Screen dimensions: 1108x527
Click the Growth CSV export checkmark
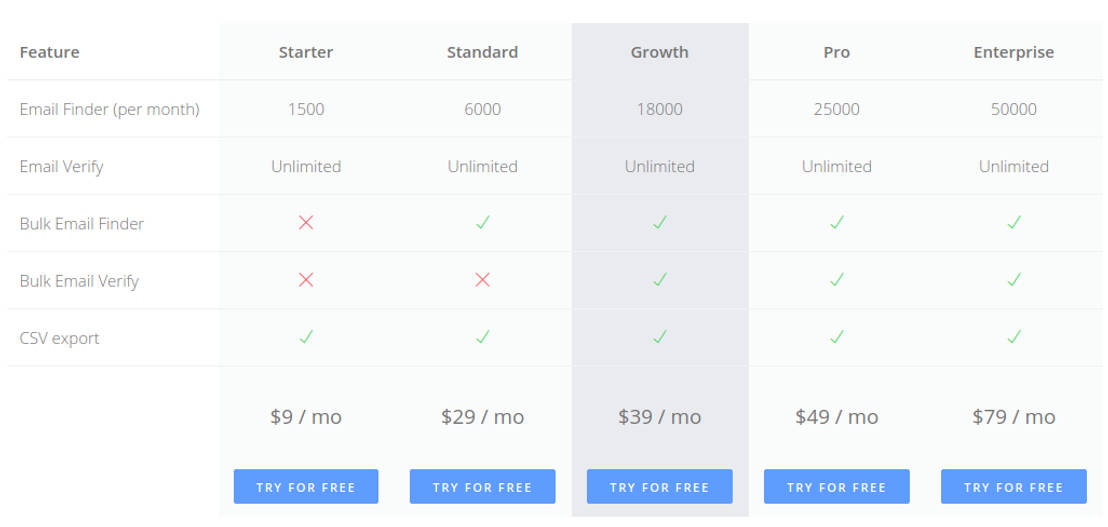coord(659,337)
